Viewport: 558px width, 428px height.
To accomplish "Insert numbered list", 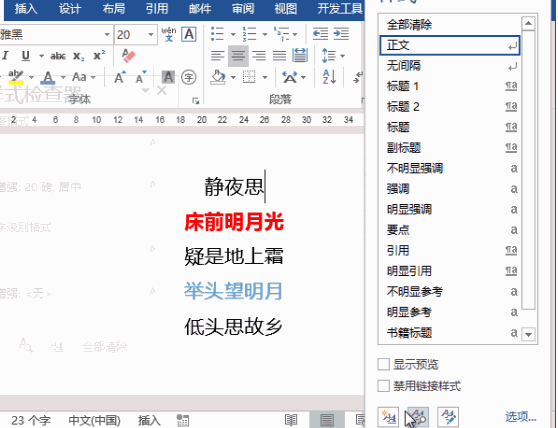I will pyautogui.click(x=249, y=34).
